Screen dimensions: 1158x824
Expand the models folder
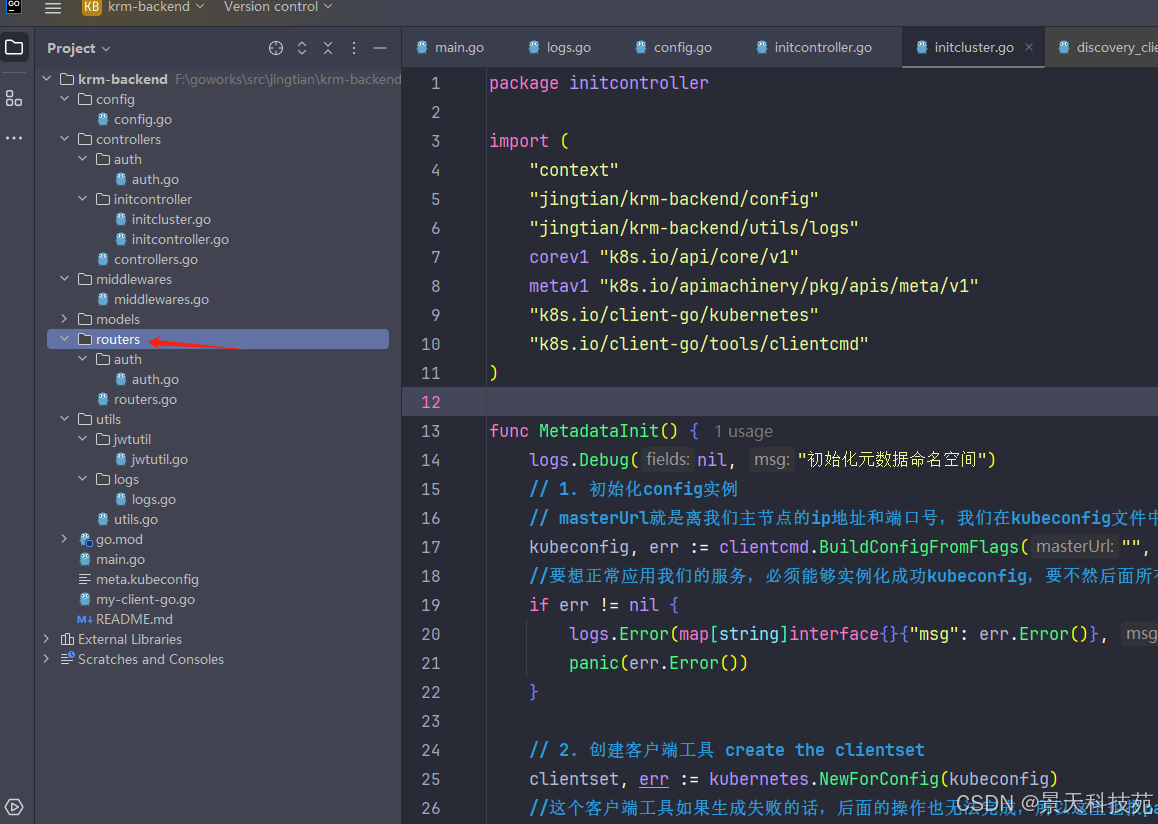65,319
